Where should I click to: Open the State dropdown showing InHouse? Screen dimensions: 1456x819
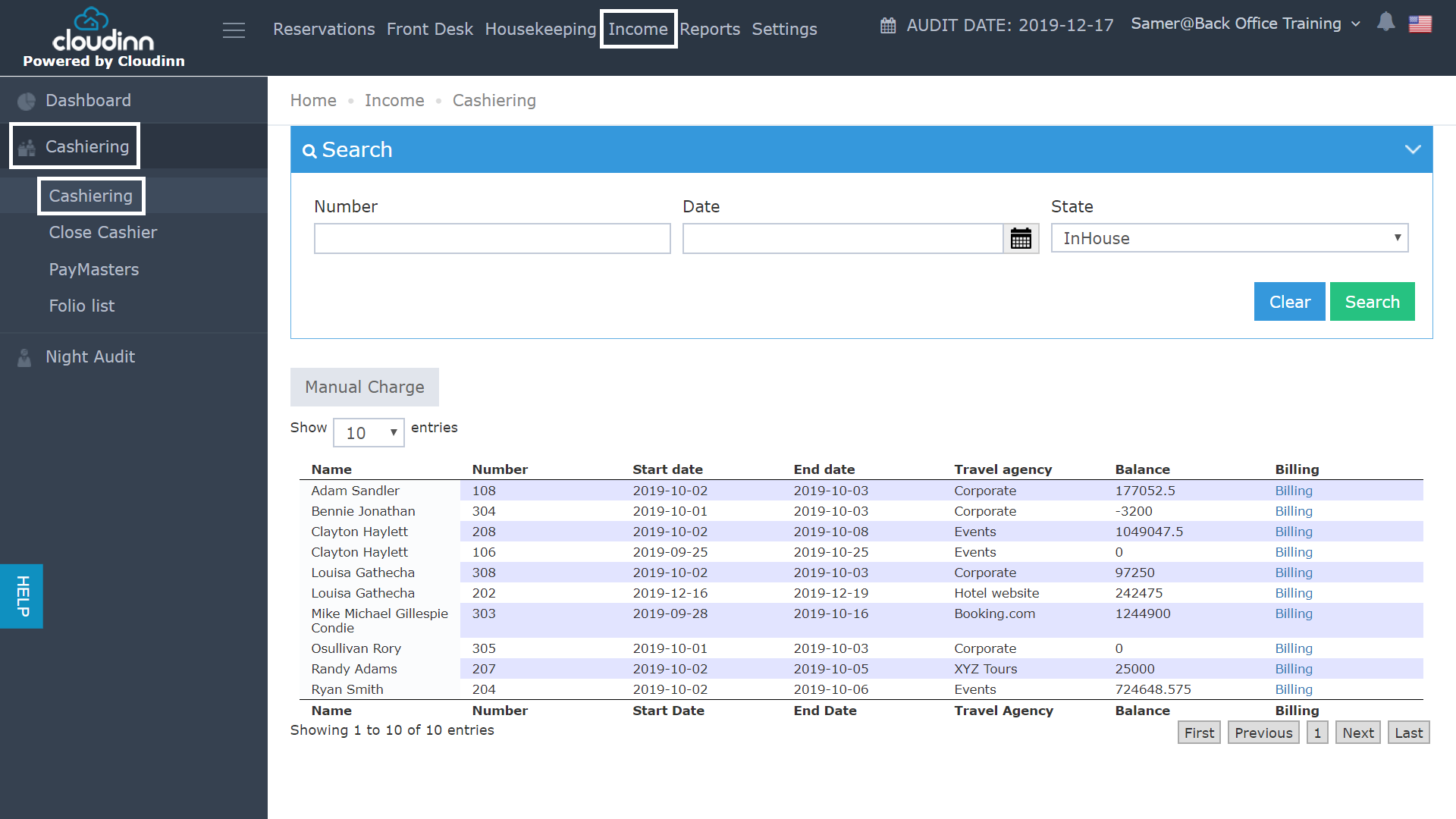click(x=1229, y=238)
